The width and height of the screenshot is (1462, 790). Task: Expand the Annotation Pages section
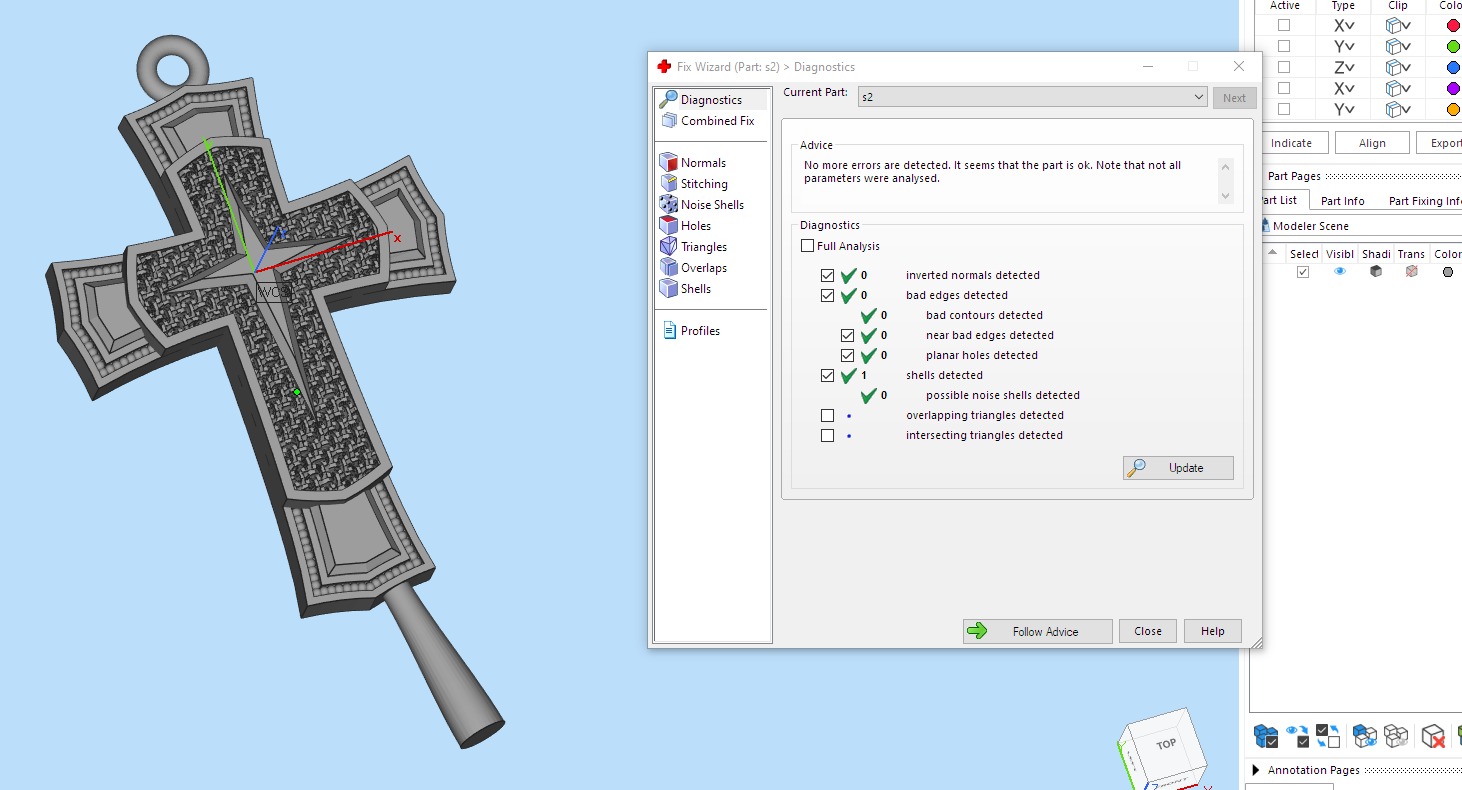point(1256,770)
